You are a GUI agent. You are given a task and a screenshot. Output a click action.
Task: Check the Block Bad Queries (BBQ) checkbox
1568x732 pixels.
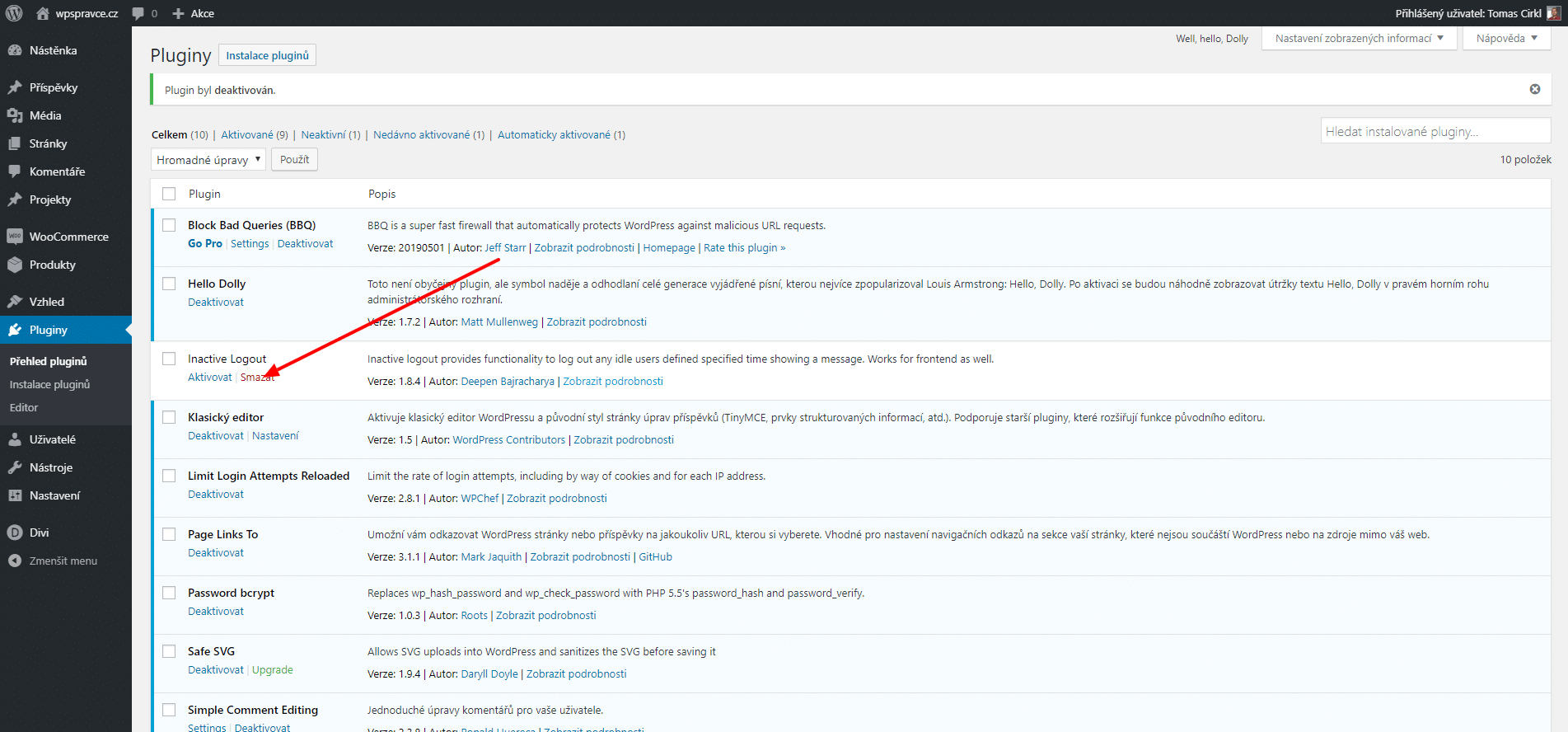(x=169, y=225)
